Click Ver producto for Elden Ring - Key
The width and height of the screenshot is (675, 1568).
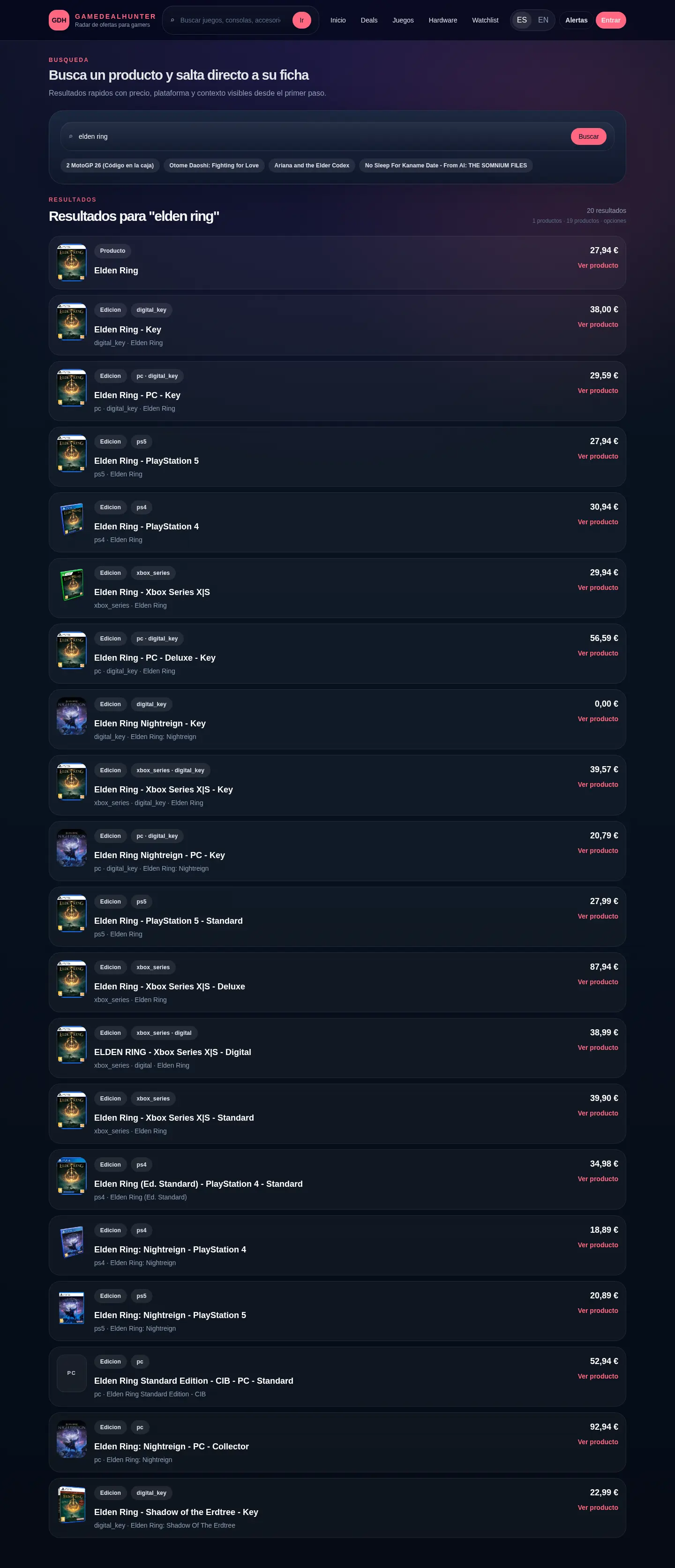click(597, 324)
